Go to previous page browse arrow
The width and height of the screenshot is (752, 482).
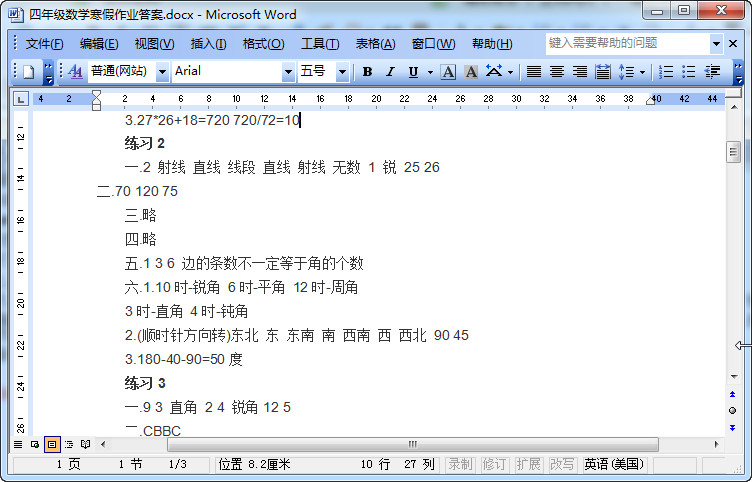(x=733, y=395)
